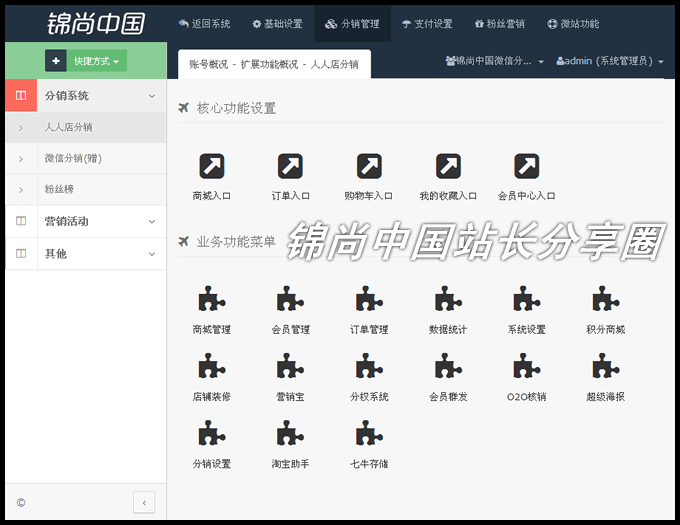
Task: Open the 锦尚中国微信分... account dropdown
Action: [494, 61]
